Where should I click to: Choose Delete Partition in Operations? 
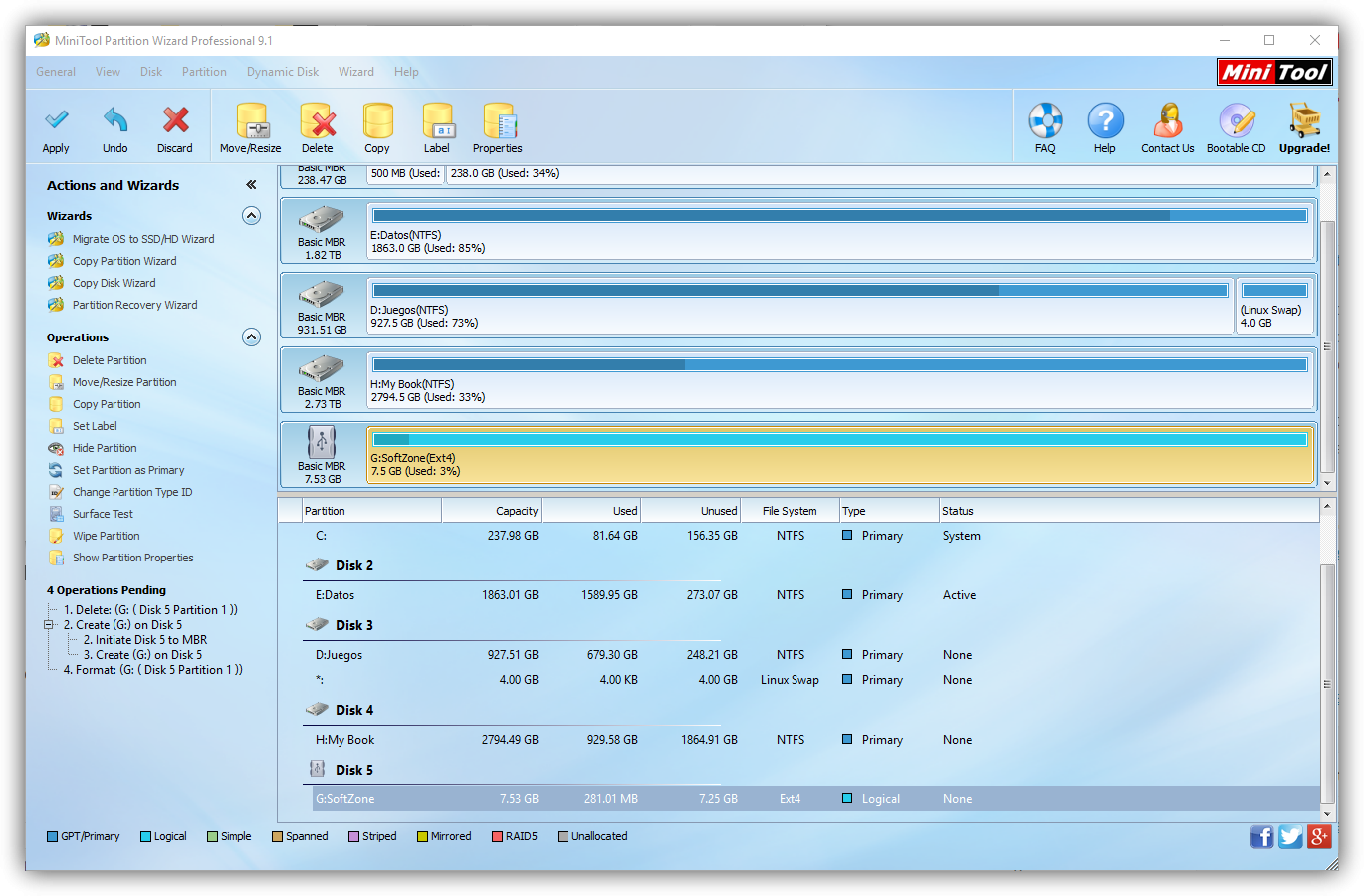pyautogui.click(x=110, y=360)
